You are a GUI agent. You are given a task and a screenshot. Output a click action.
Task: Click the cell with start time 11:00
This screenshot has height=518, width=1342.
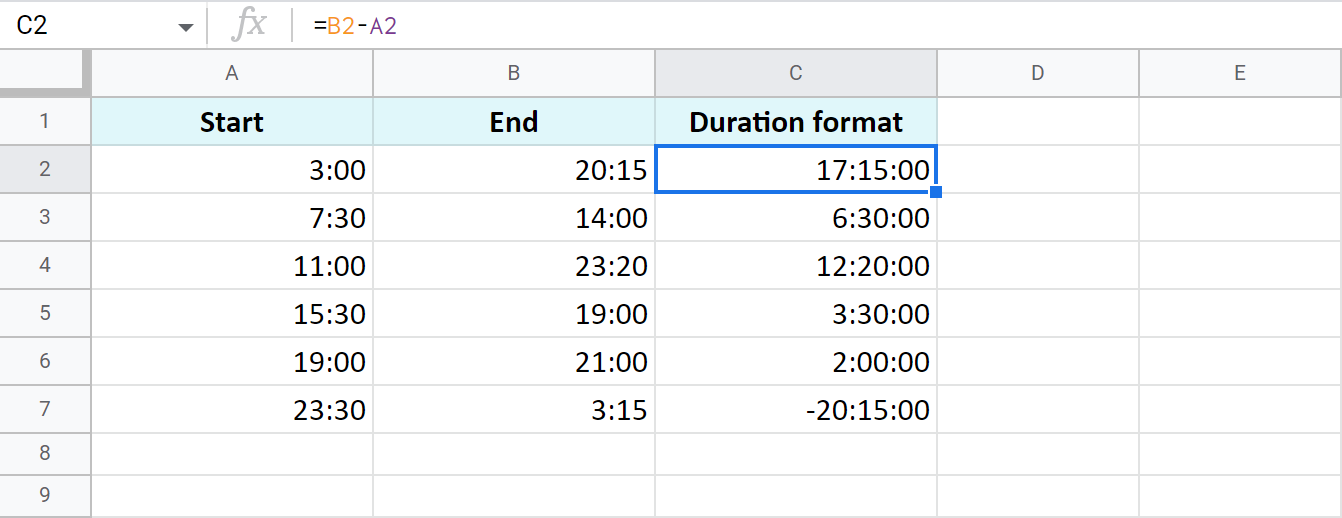pyautogui.click(x=232, y=266)
